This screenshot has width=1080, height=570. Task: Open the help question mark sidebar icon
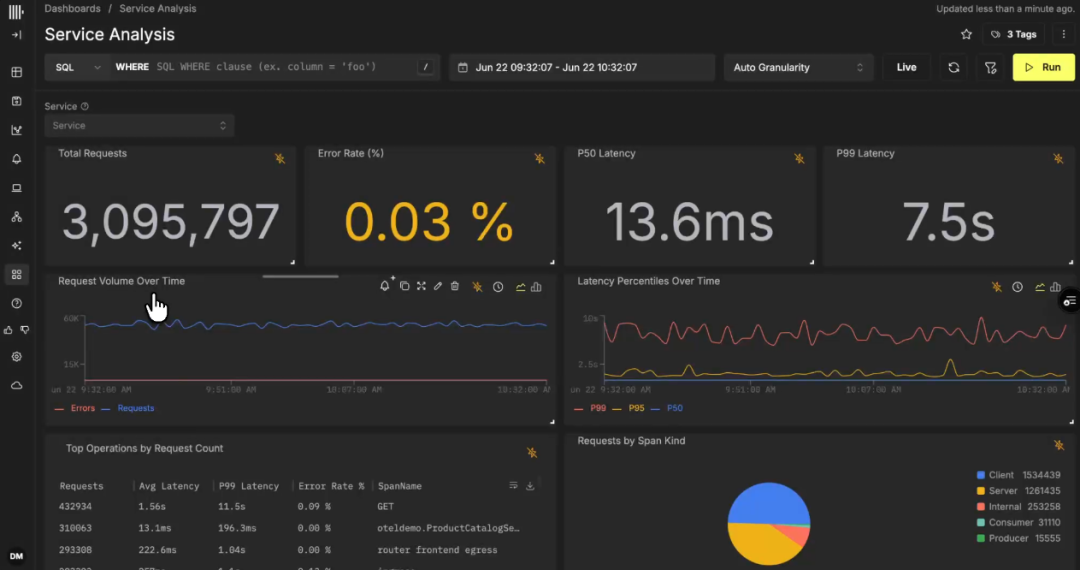17,304
